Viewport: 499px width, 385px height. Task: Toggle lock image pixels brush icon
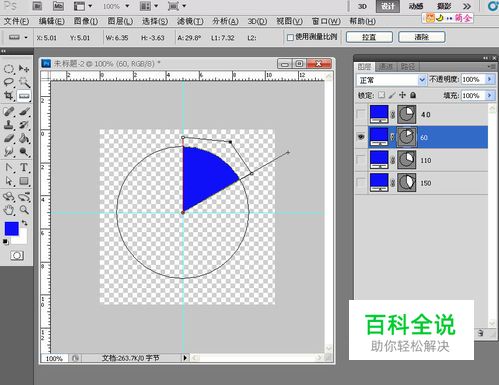392,95
